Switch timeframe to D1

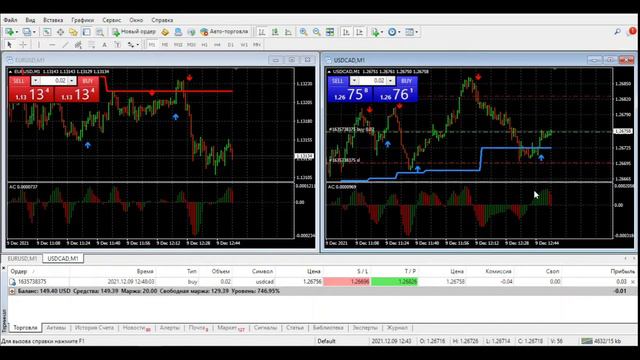click(231, 44)
